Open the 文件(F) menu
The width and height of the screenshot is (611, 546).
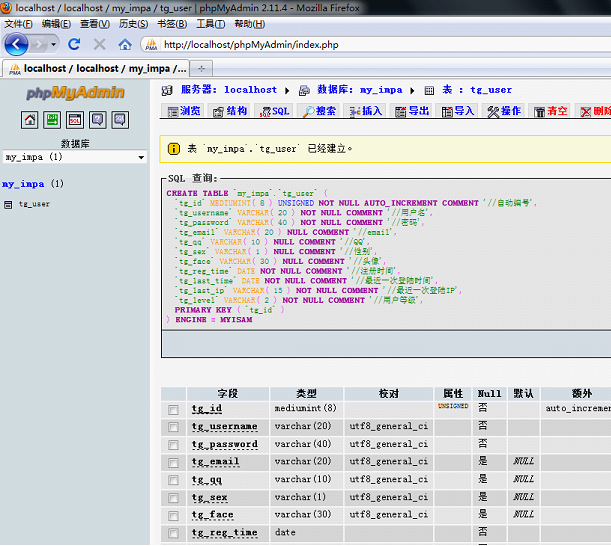(x=18, y=24)
